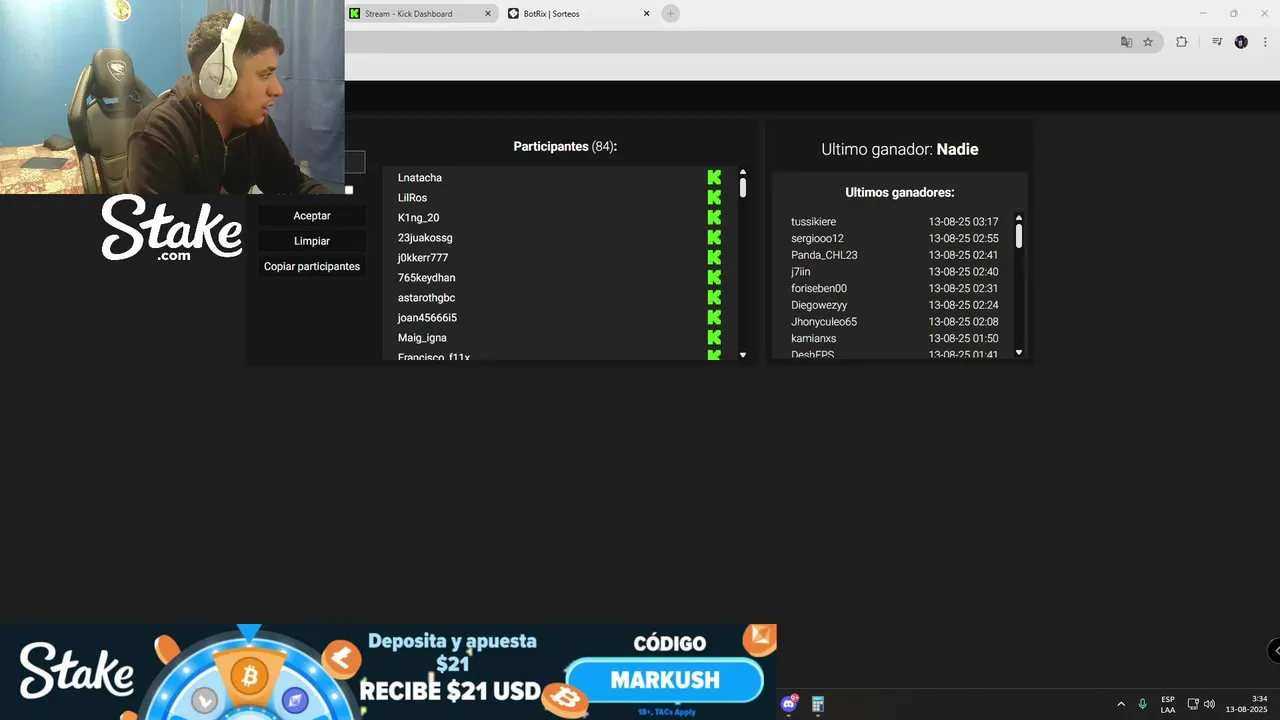Click past winner Panda_CHL23
This screenshot has height=720, width=1280.
[824, 255]
